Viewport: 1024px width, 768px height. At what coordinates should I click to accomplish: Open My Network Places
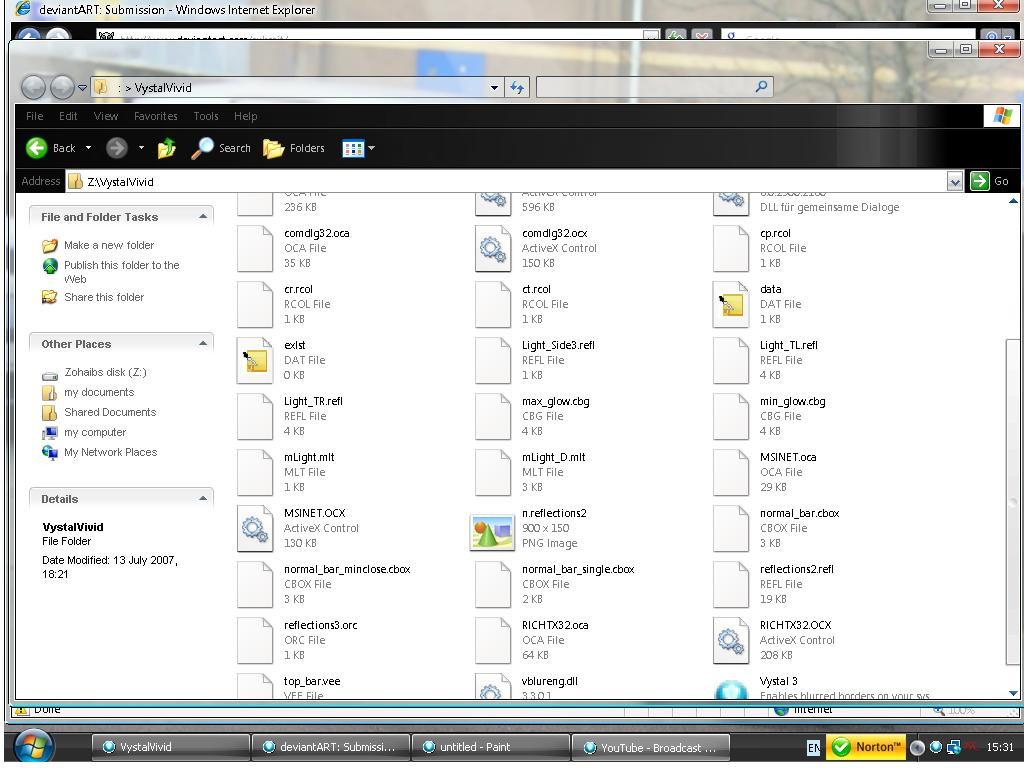coord(110,452)
